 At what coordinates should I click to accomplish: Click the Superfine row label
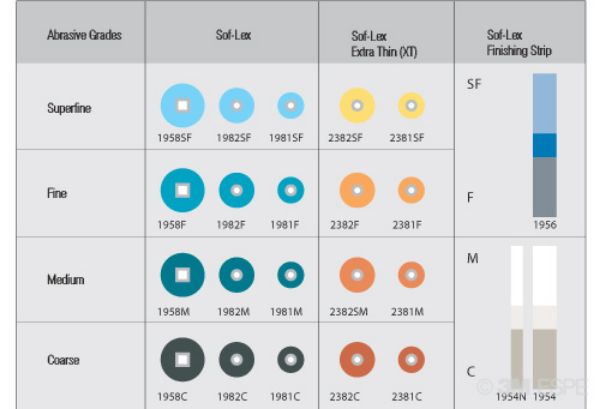pos(70,108)
